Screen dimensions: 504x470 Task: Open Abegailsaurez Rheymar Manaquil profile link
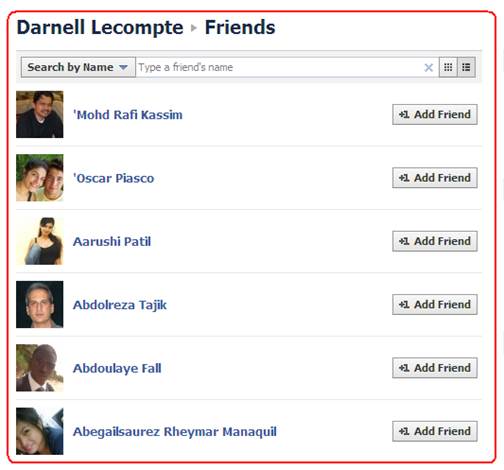(x=175, y=431)
